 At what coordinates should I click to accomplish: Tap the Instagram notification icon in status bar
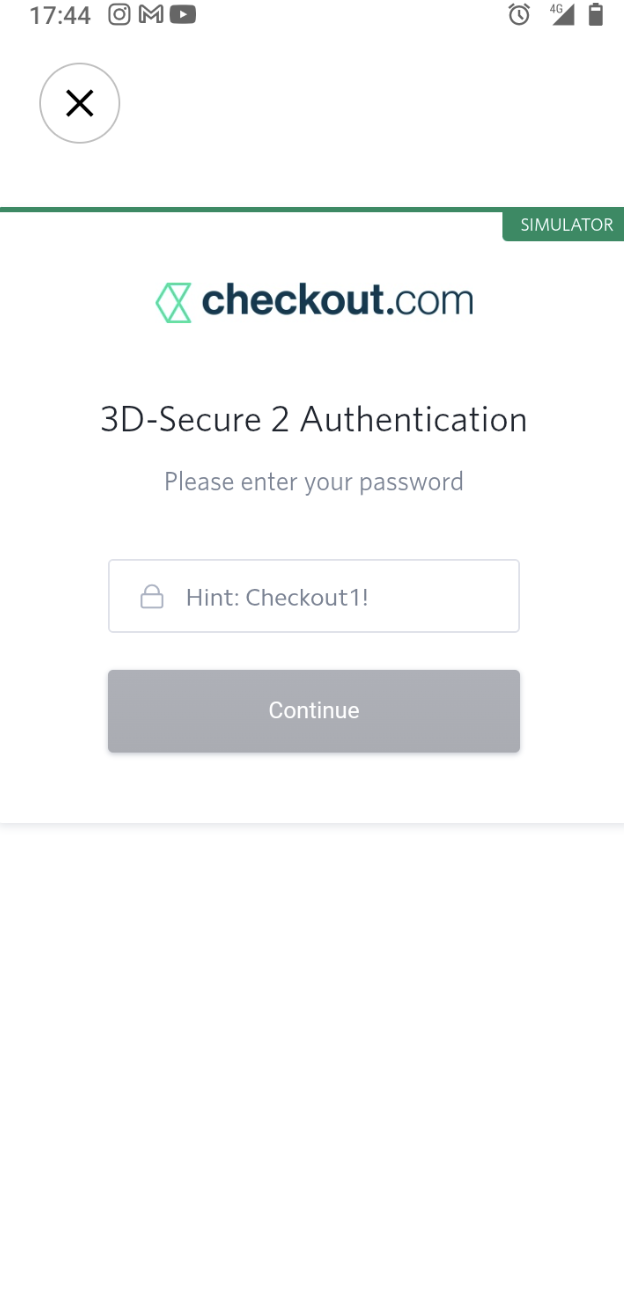120,15
